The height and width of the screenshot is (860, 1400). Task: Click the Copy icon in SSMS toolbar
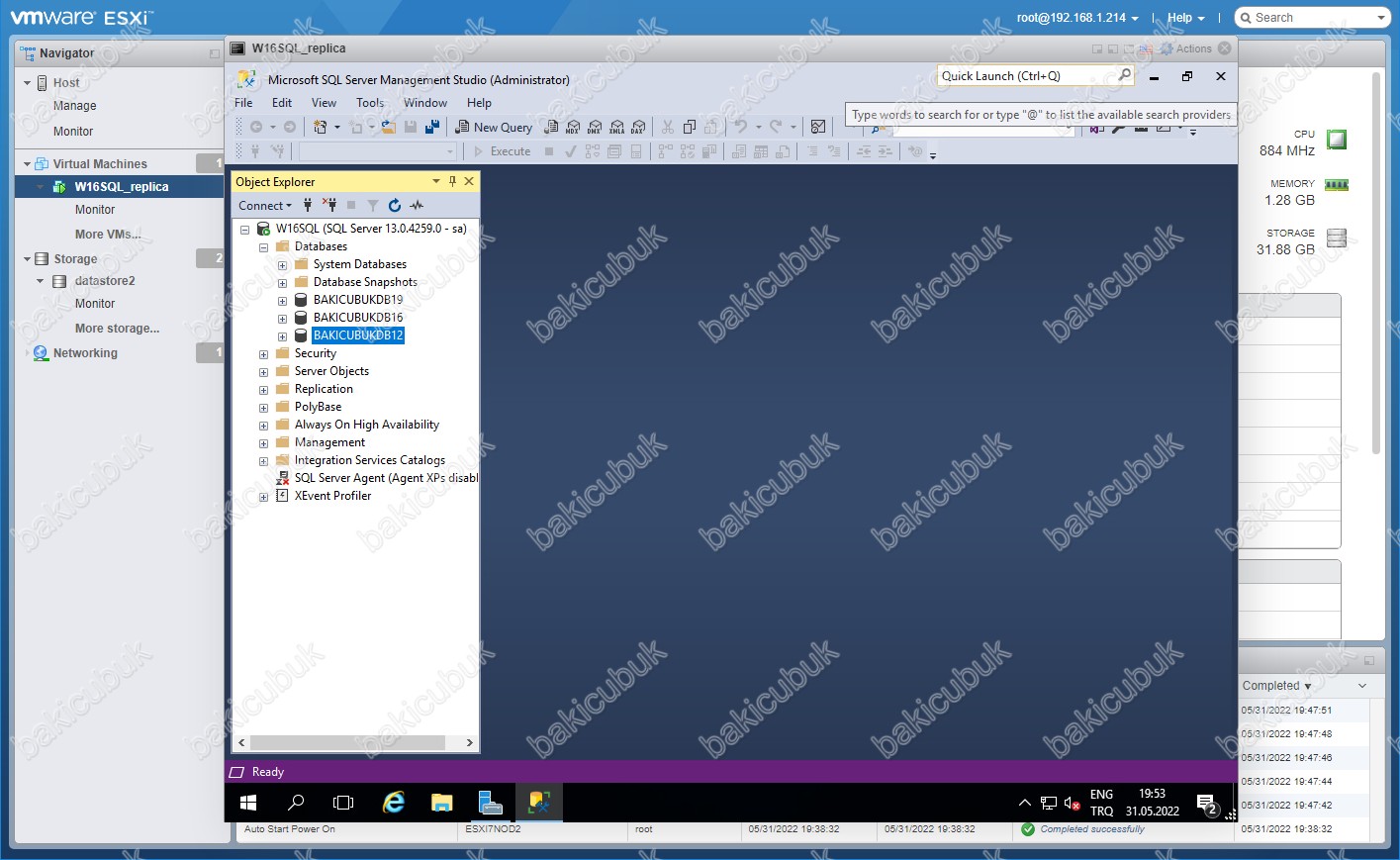coord(689,127)
